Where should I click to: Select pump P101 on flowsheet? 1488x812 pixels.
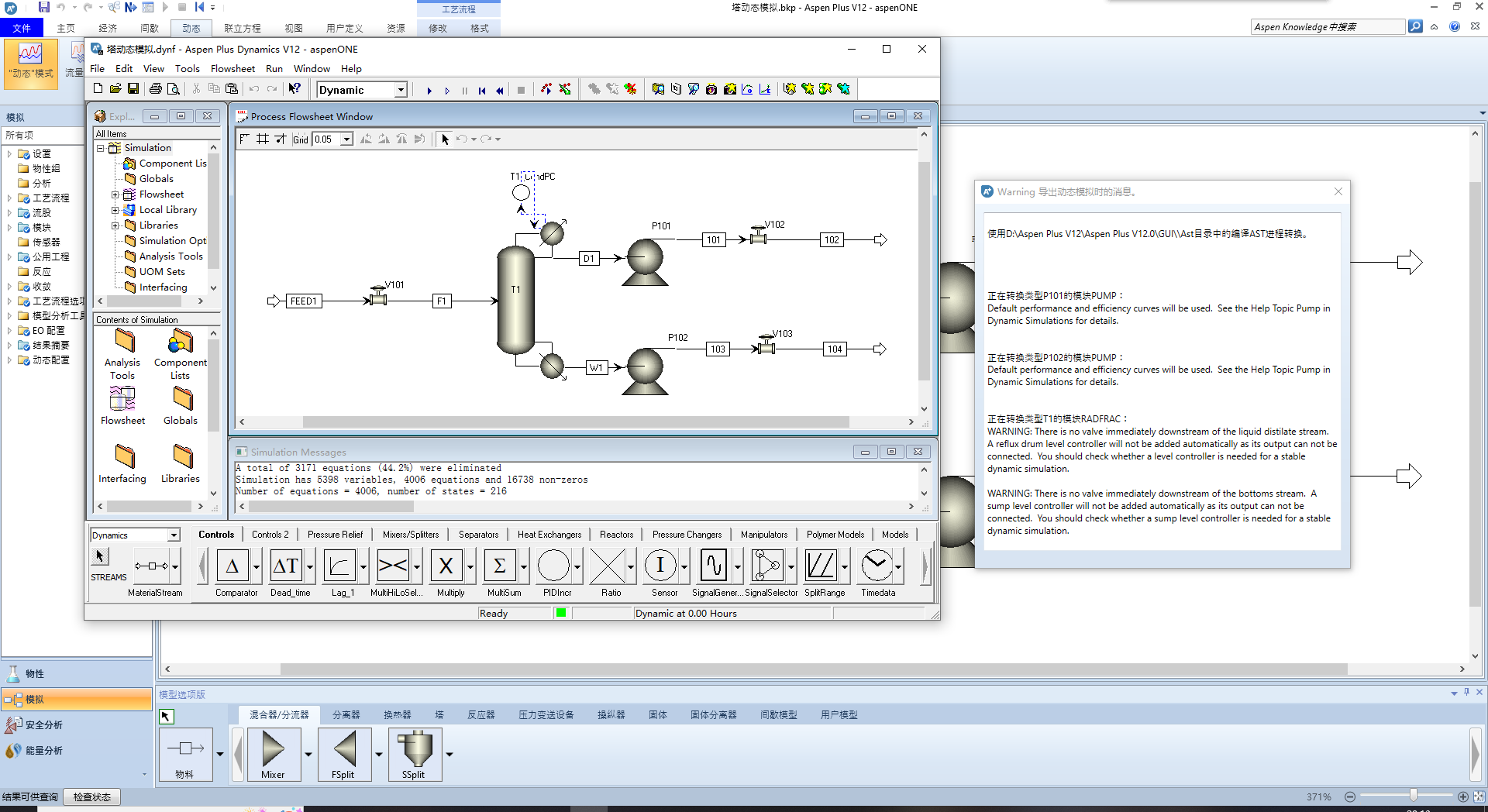coord(645,262)
